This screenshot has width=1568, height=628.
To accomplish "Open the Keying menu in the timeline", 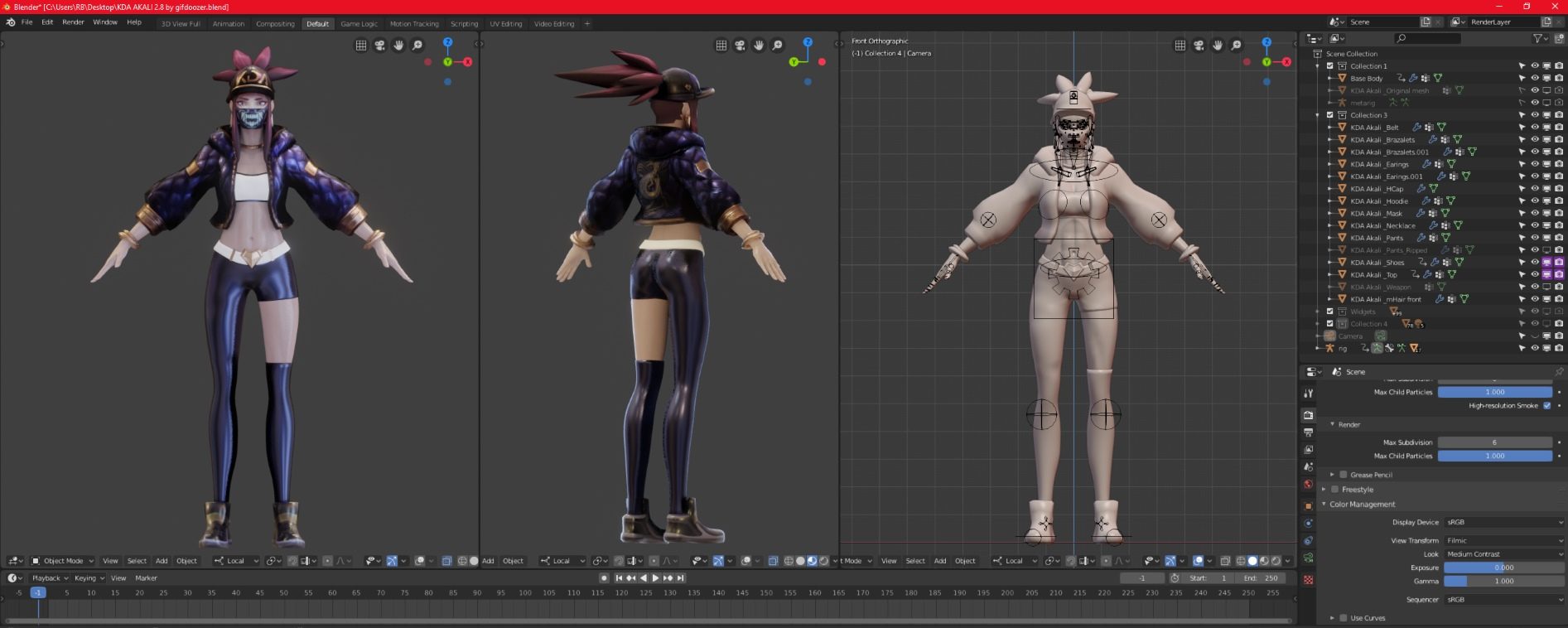I will click(x=88, y=578).
